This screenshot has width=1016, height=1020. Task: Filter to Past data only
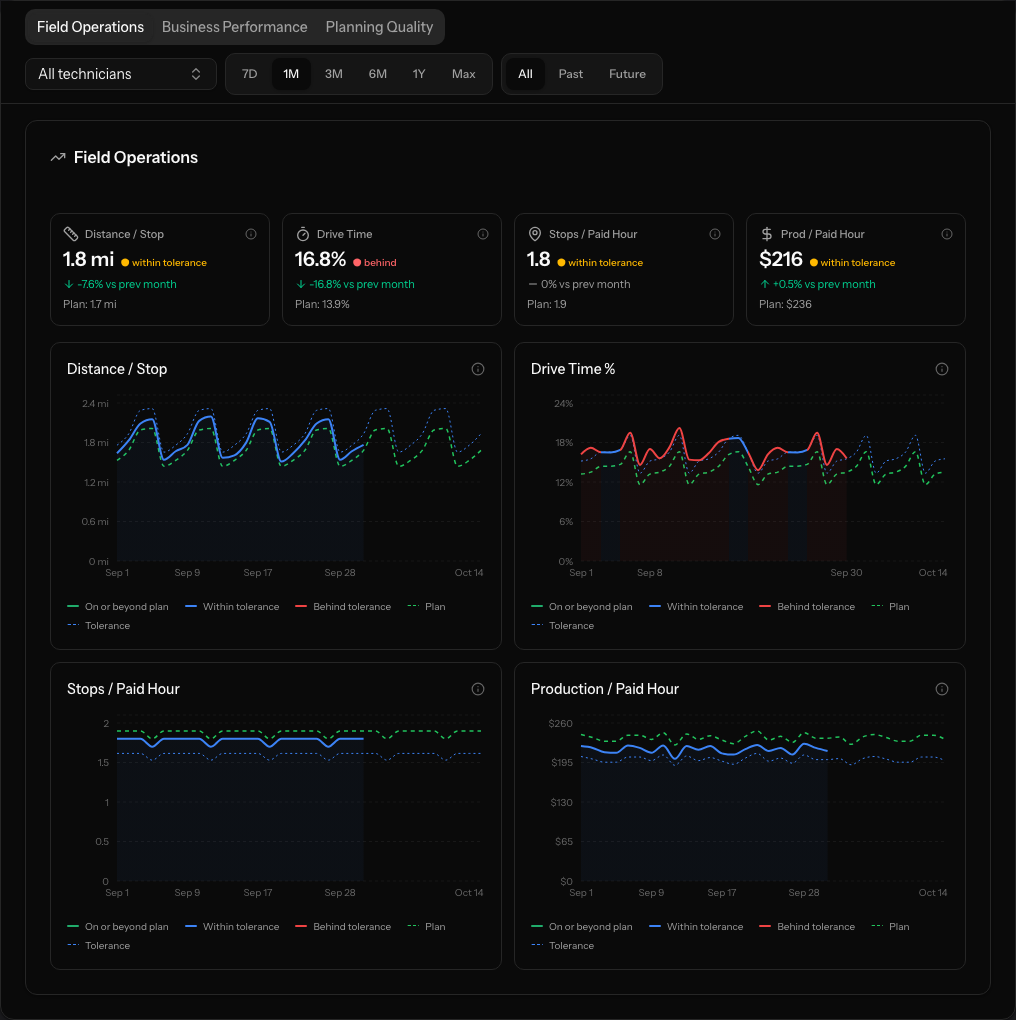tap(570, 74)
